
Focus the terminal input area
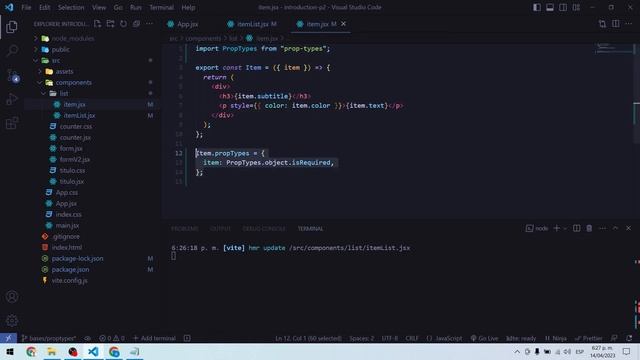tap(173, 256)
